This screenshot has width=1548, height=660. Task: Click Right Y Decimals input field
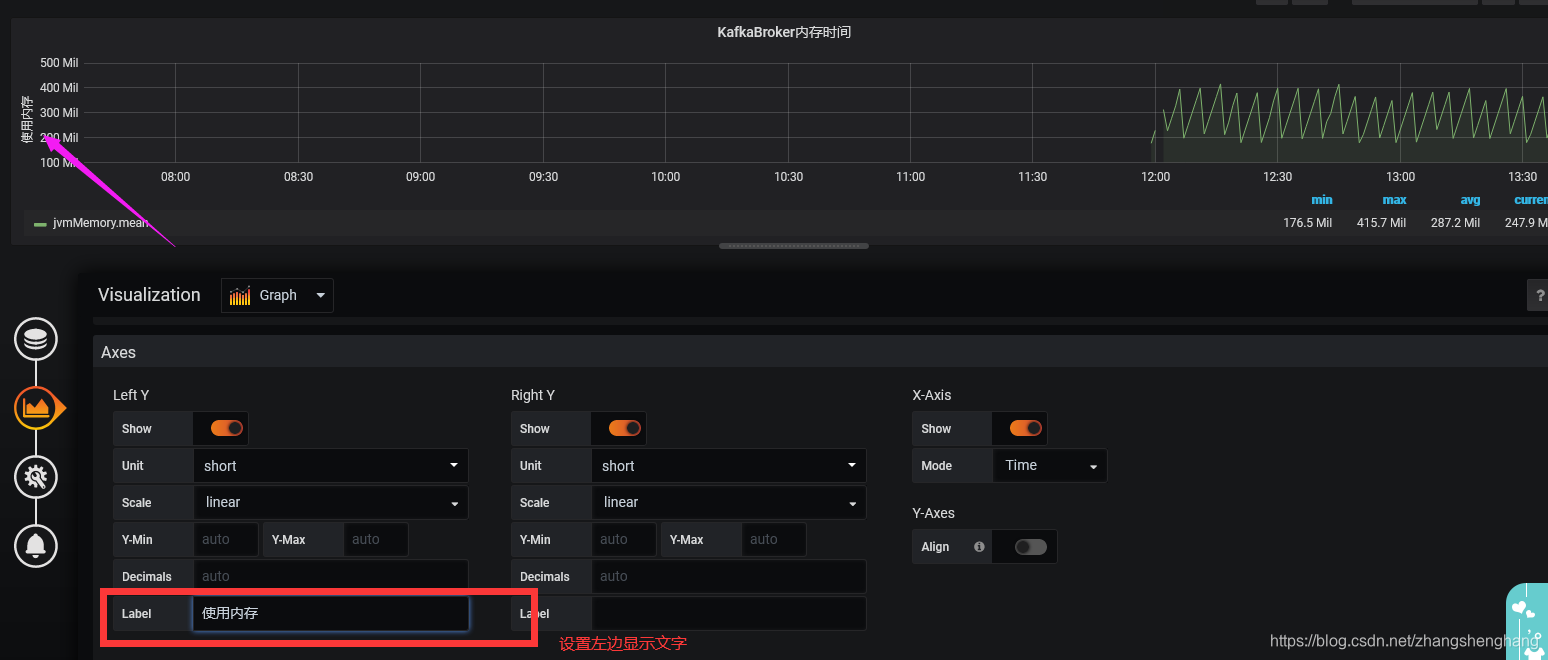(x=728, y=576)
